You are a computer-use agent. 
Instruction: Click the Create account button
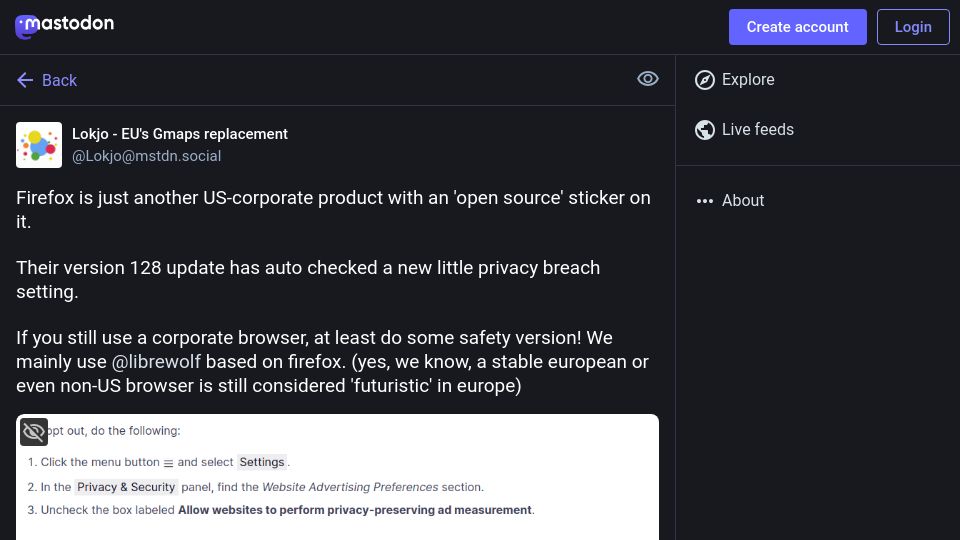[797, 27]
